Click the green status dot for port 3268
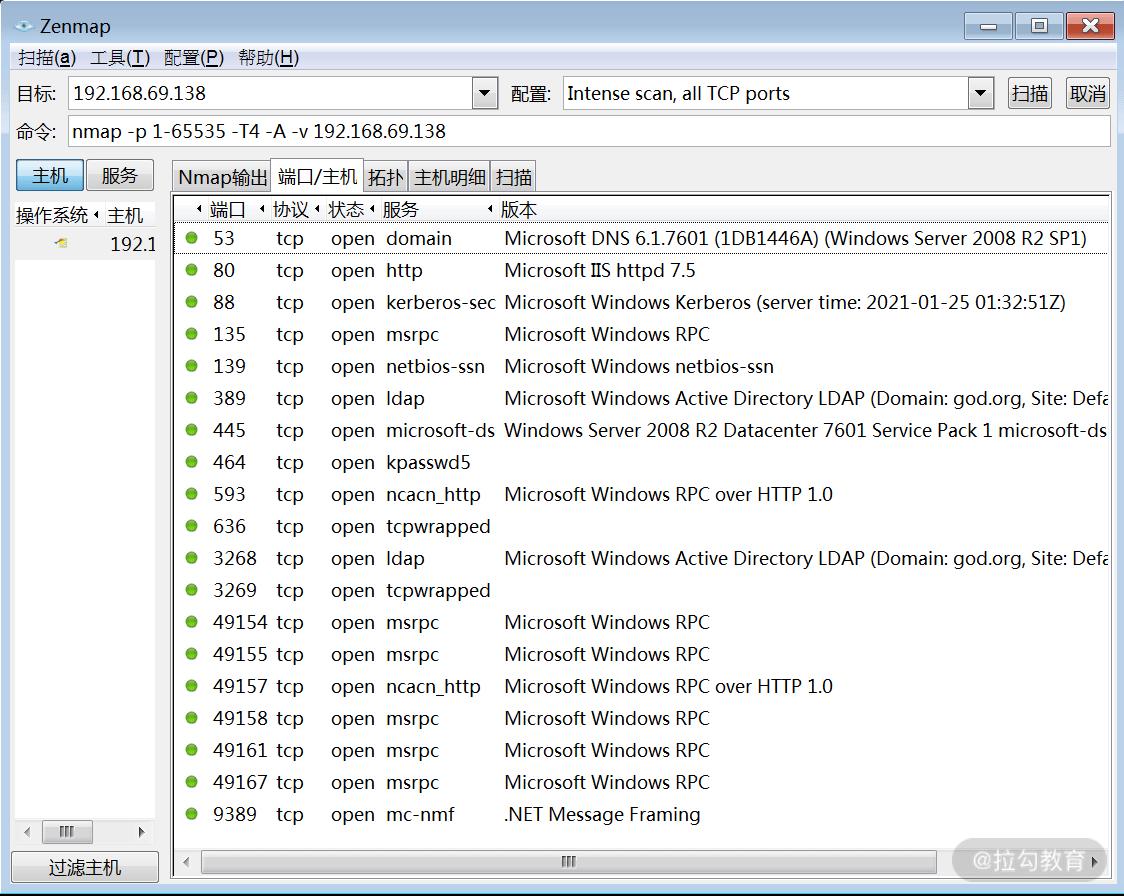This screenshot has width=1124, height=896. click(x=191, y=558)
